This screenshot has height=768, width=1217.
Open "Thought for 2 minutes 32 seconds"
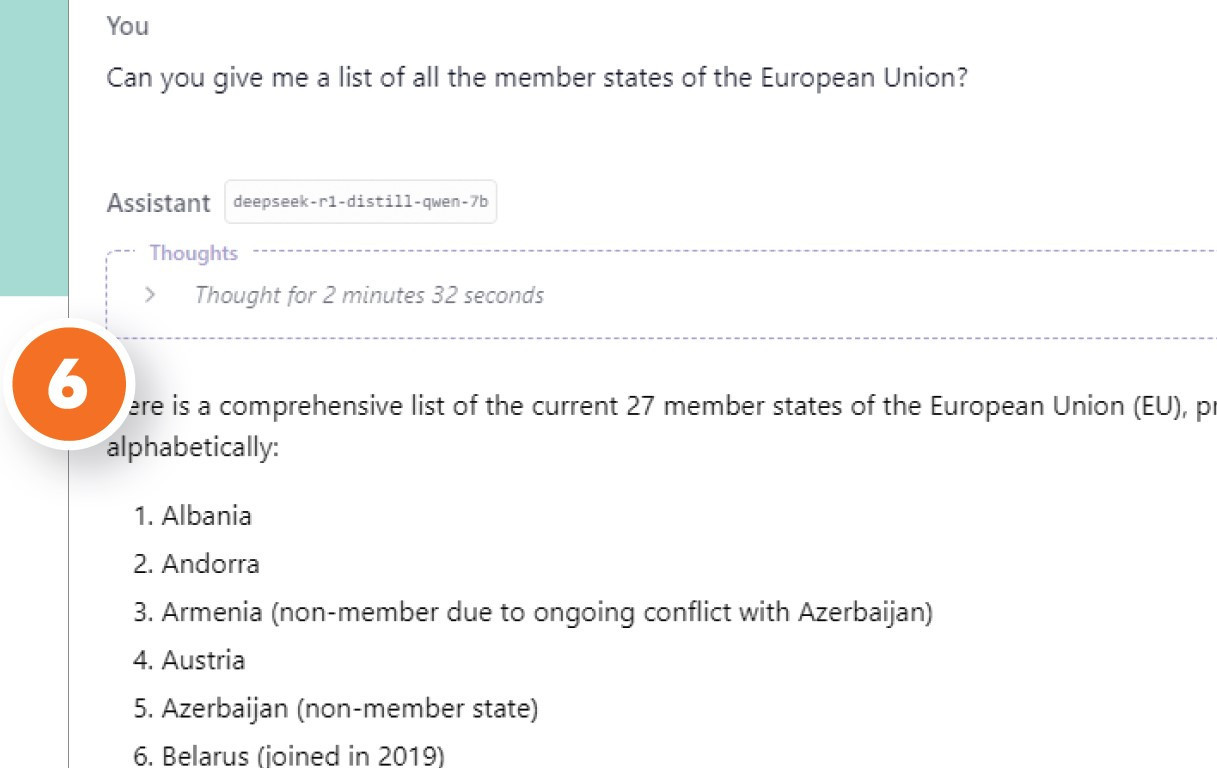(369, 295)
